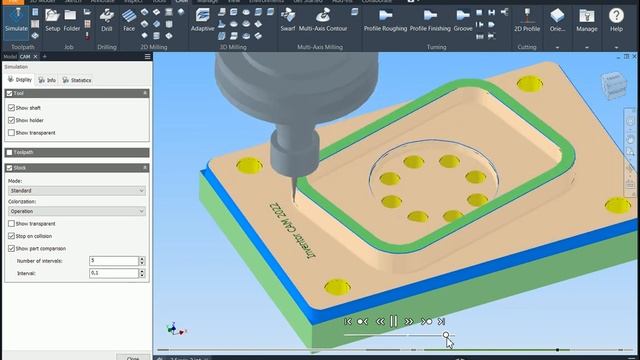Switch to the Model browser tab
Viewport: 640px width, 360px height.
click(9, 57)
